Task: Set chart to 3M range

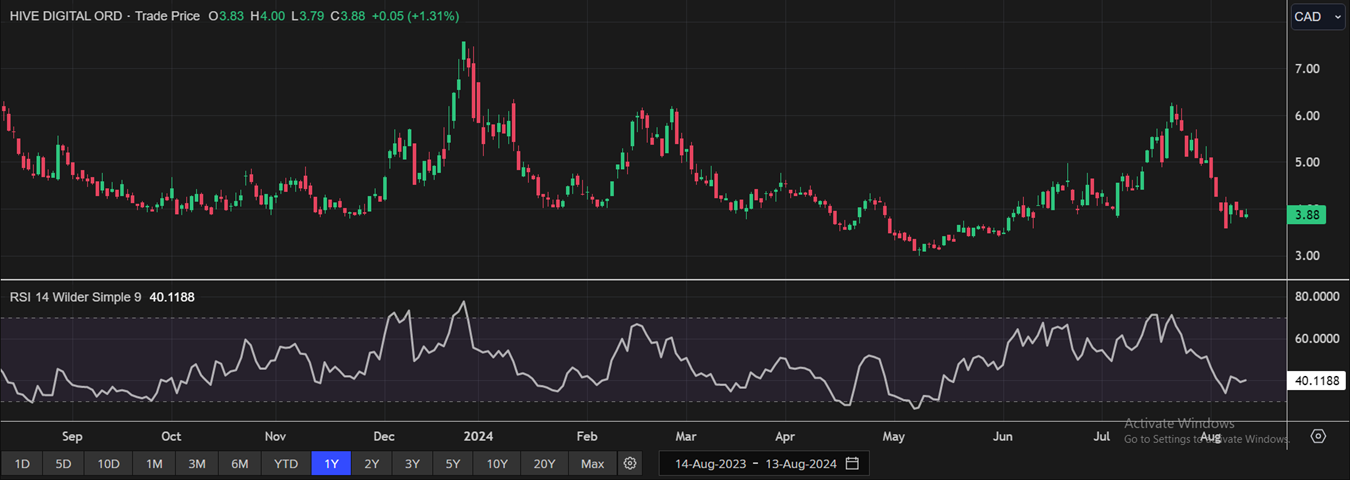Action: pos(197,463)
